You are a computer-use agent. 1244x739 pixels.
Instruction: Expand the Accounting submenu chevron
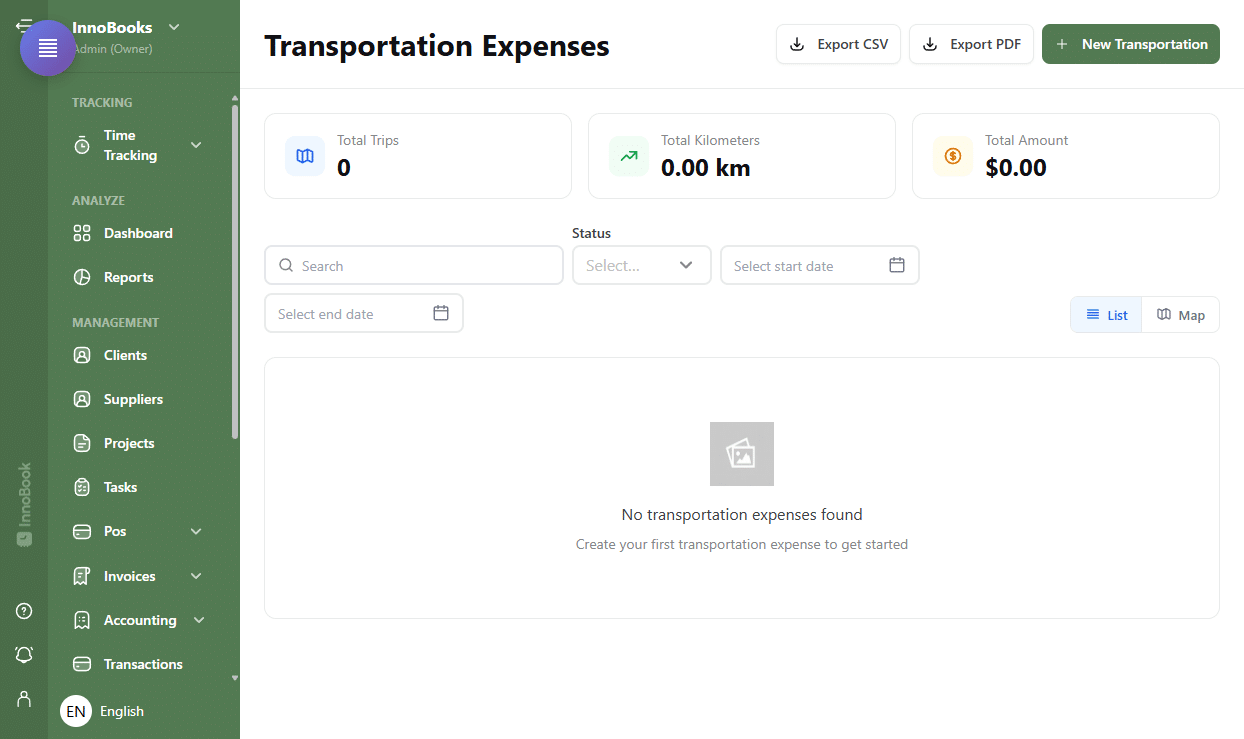pyautogui.click(x=199, y=620)
